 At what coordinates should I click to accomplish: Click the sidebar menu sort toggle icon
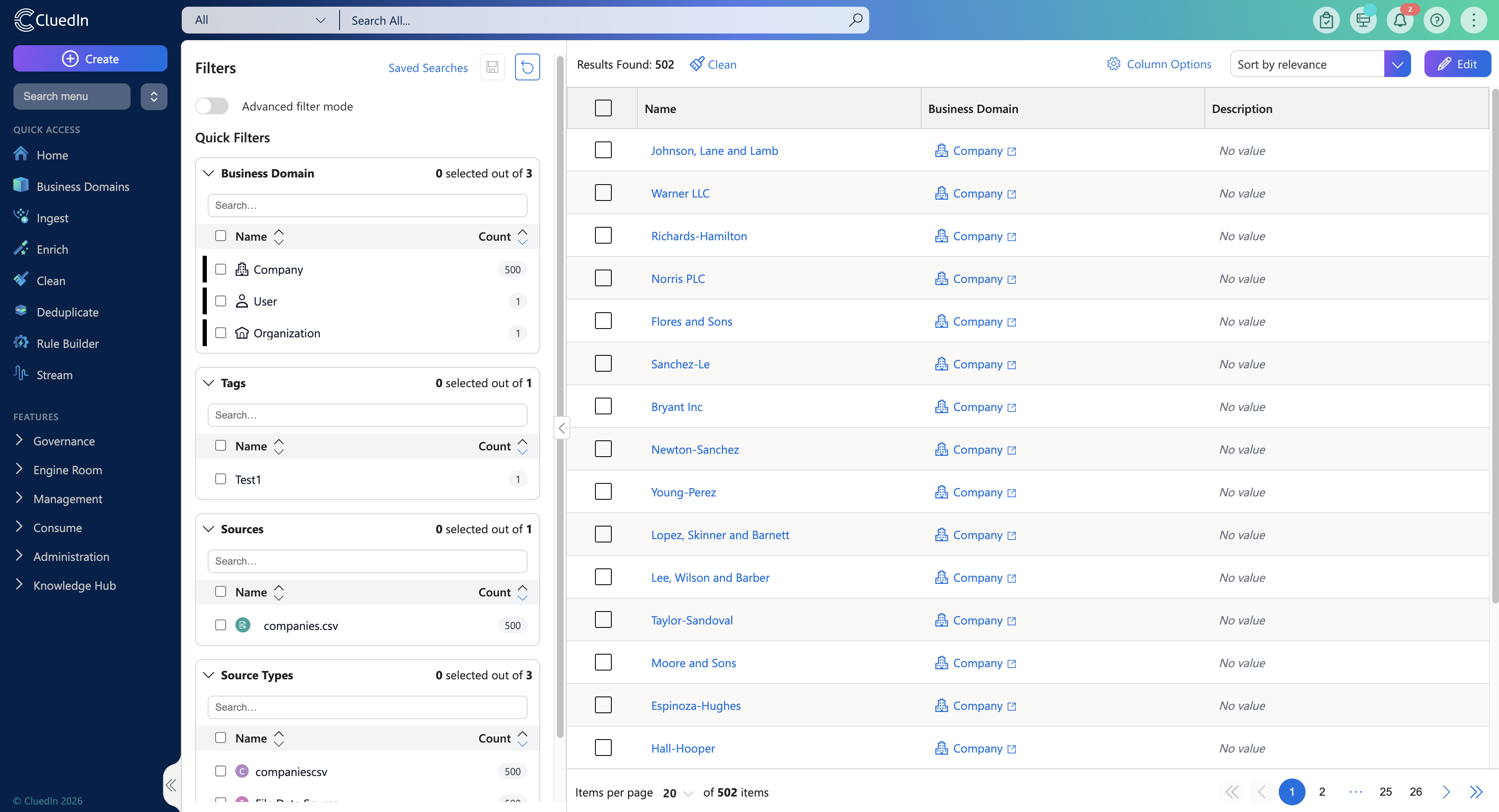tap(154, 97)
